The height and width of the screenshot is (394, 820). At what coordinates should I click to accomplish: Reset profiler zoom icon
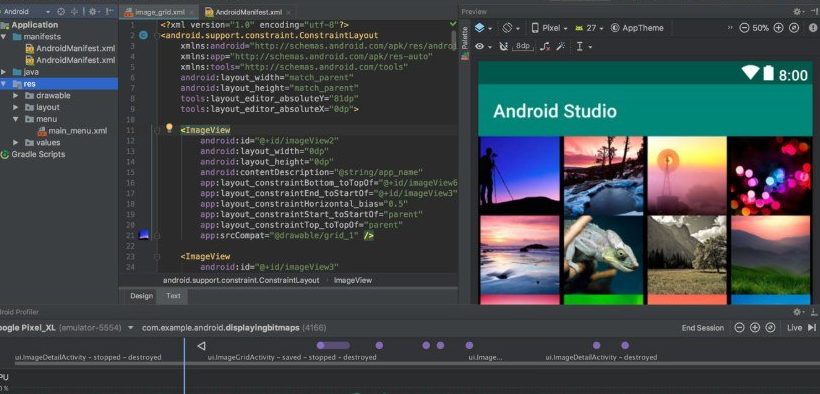pyautogui.click(x=770, y=328)
